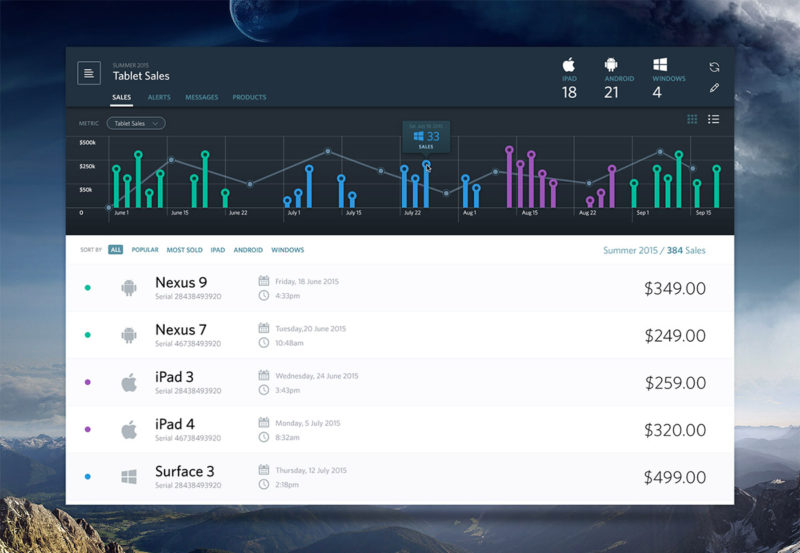Click the purple status dot for iPad 3

tap(88, 382)
